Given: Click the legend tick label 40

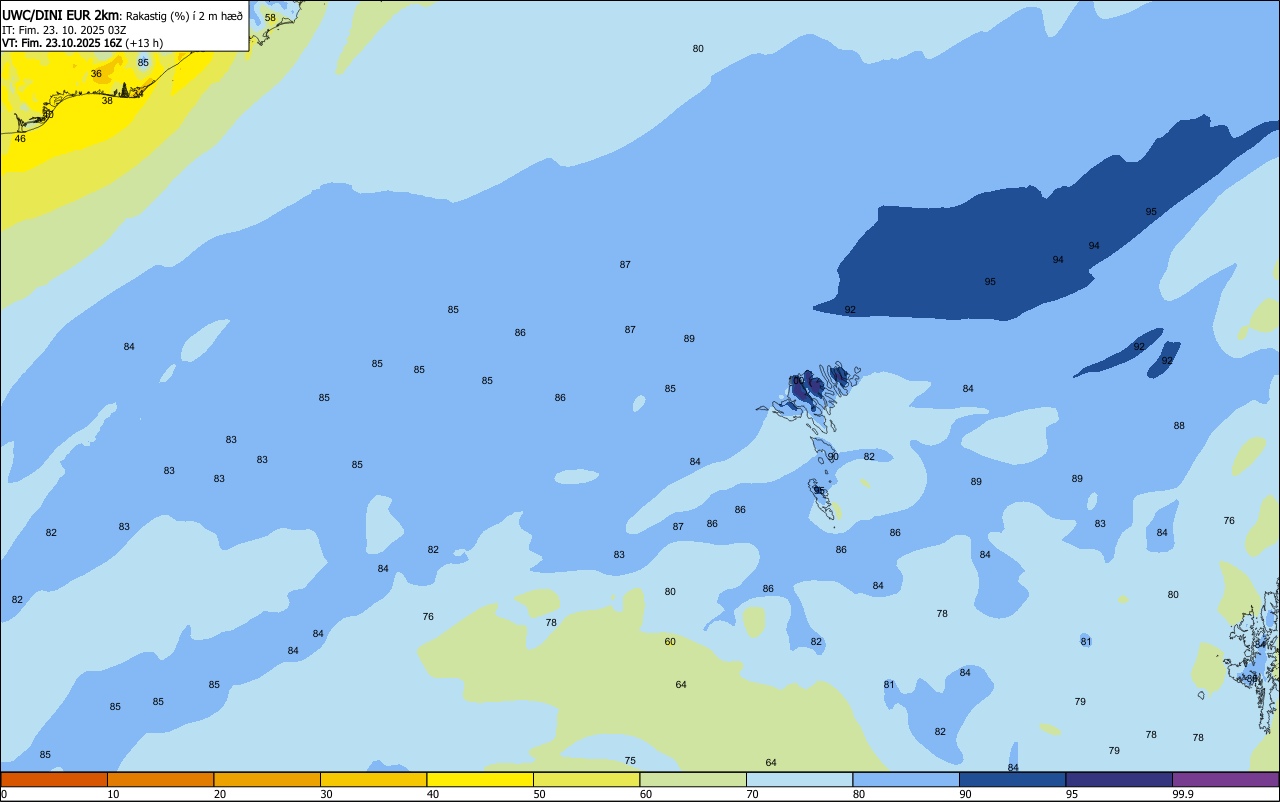Looking at the screenshot, I should coord(433,794).
